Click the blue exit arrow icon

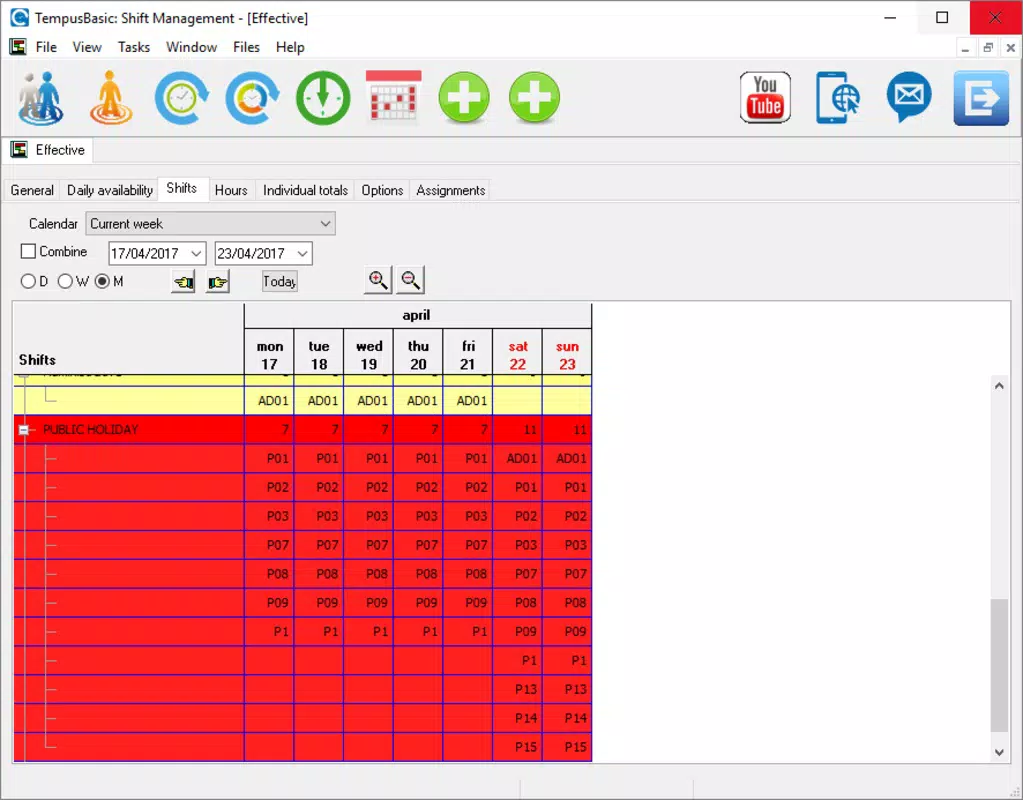pyautogui.click(x=981, y=98)
